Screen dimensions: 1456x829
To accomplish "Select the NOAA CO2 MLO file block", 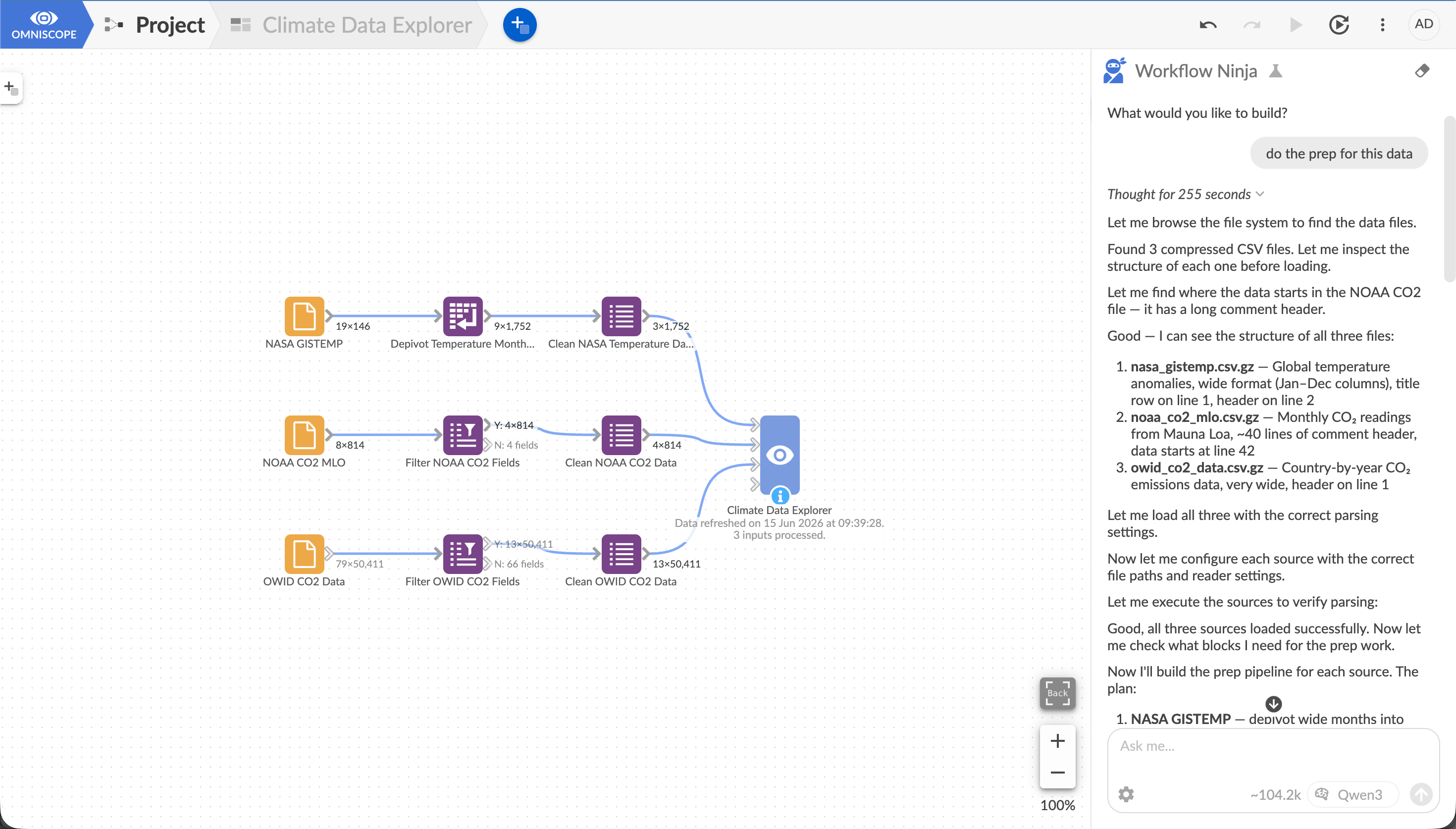I will click(304, 434).
